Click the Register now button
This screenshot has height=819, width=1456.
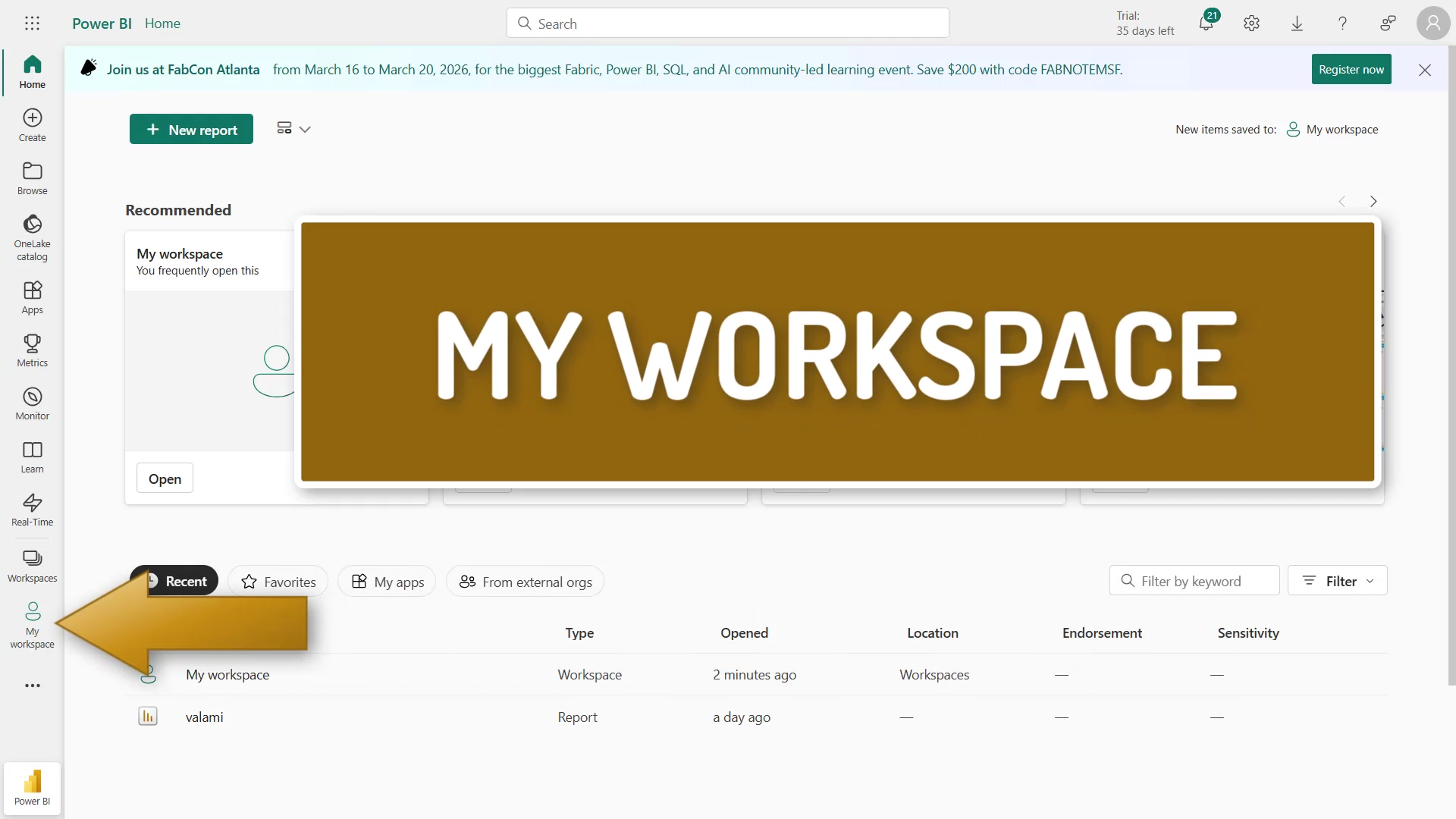coord(1351,69)
